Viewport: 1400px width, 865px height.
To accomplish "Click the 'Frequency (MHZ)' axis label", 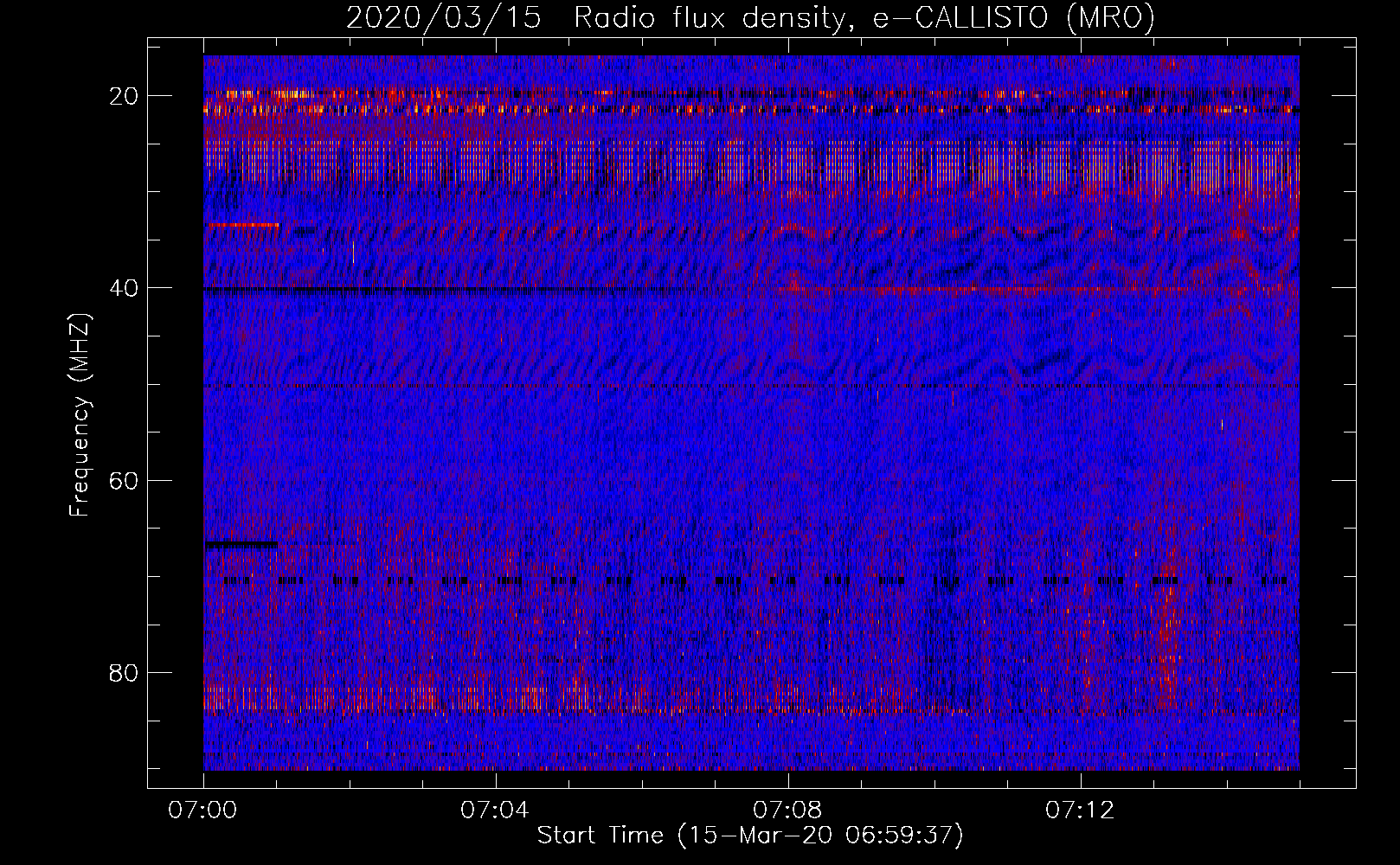I will pyautogui.click(x=80, y=414).
